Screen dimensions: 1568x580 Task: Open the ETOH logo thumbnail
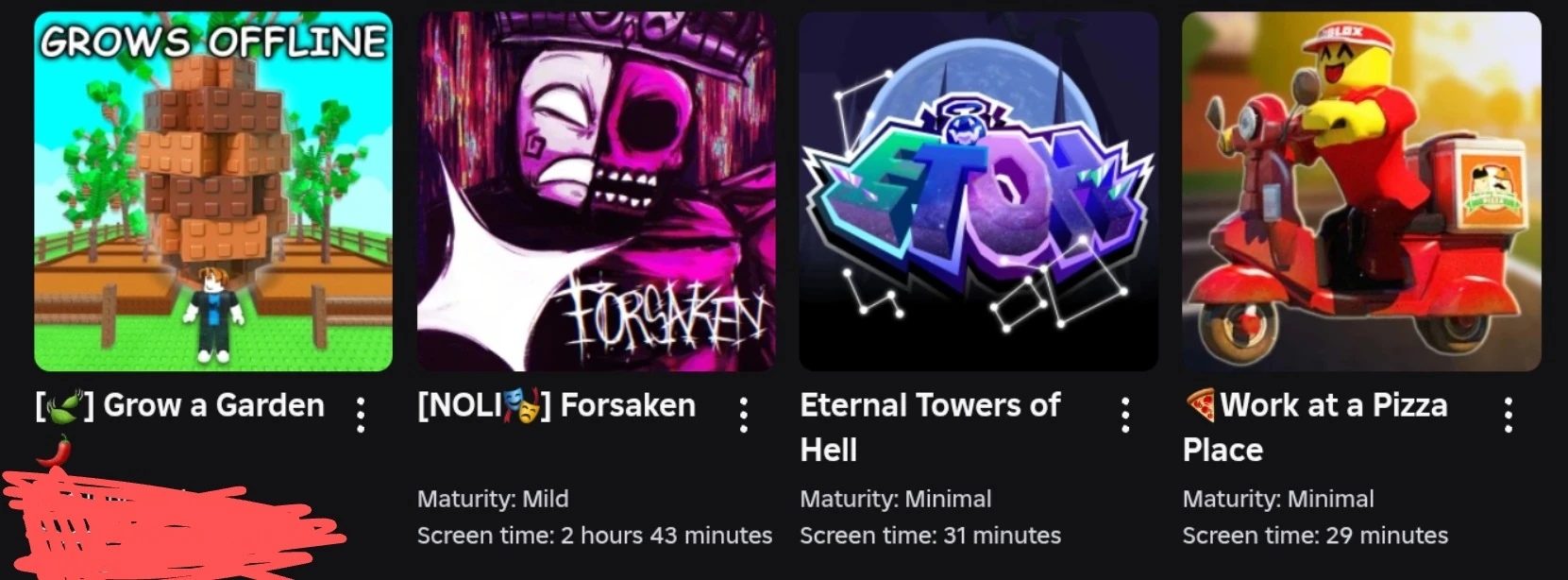(x=979, y=192)
